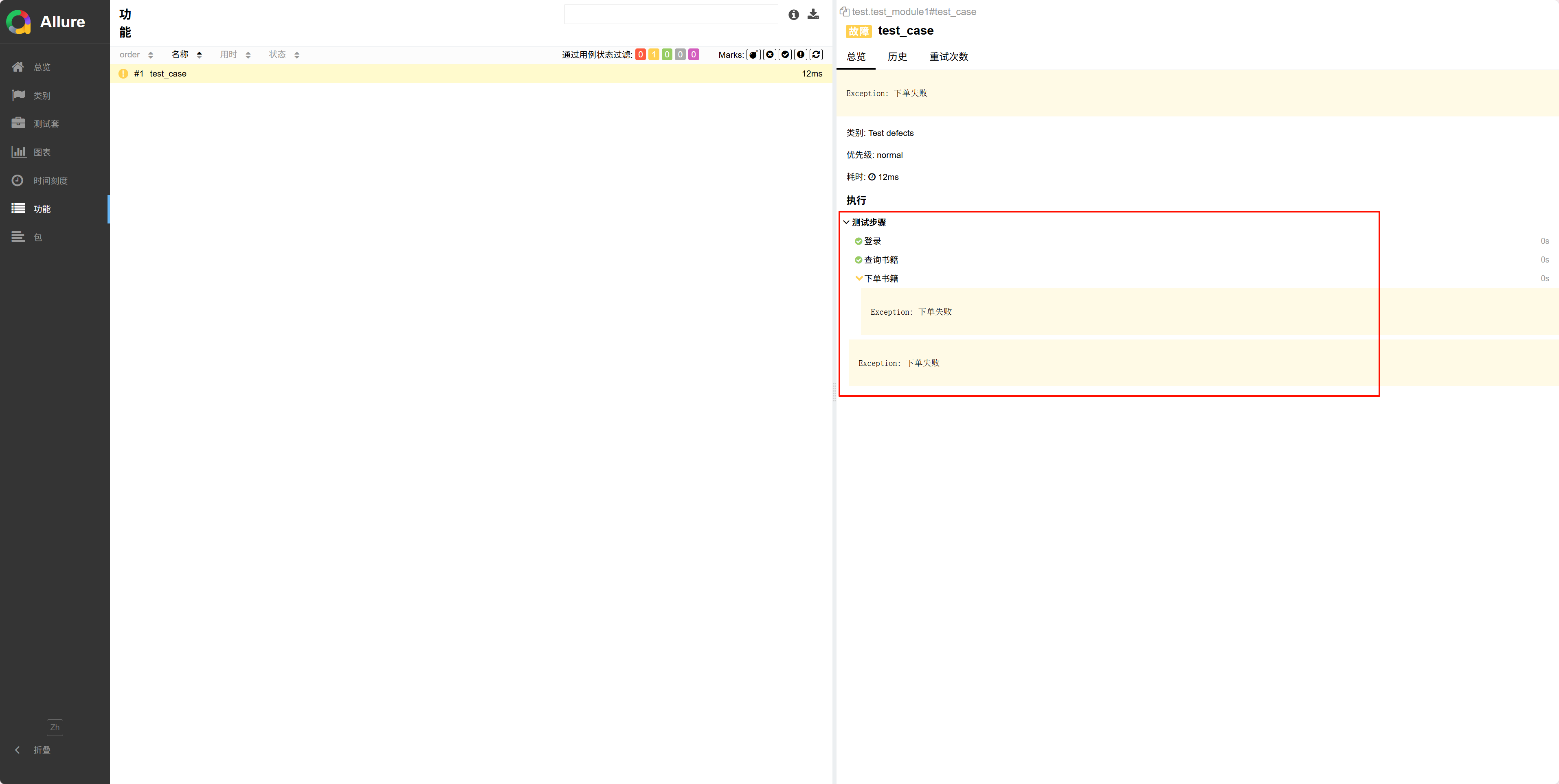Click the home icon beside 总览

tap(18, 66)
